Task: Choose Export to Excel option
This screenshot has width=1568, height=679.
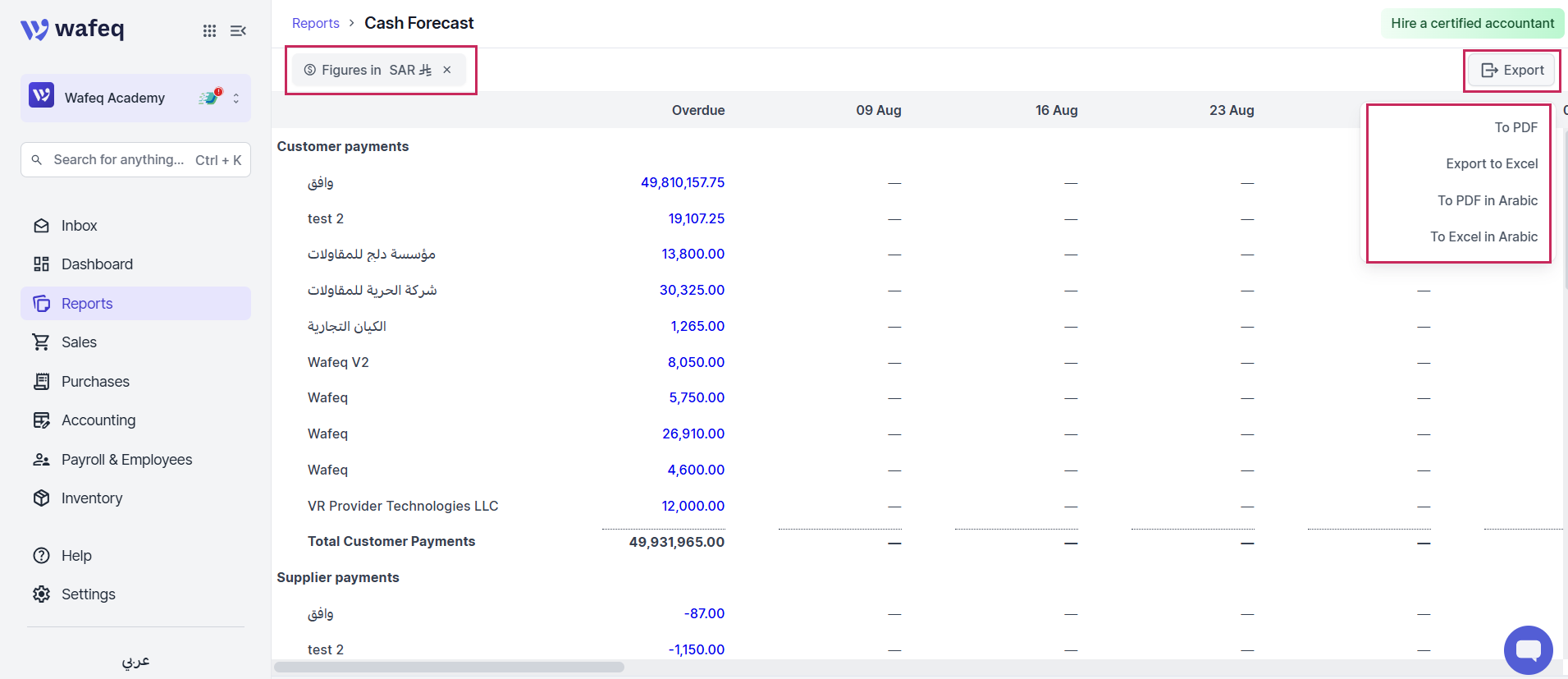Action: pyautogui.click(x=1492, y=163)
